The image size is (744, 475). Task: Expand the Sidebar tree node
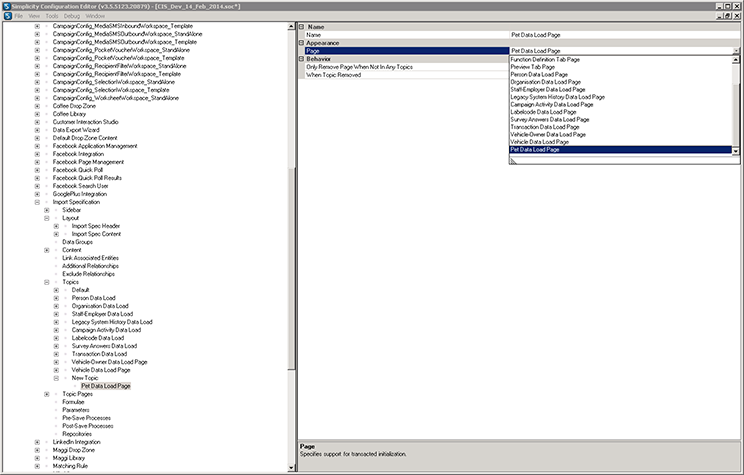coord(46,210)
